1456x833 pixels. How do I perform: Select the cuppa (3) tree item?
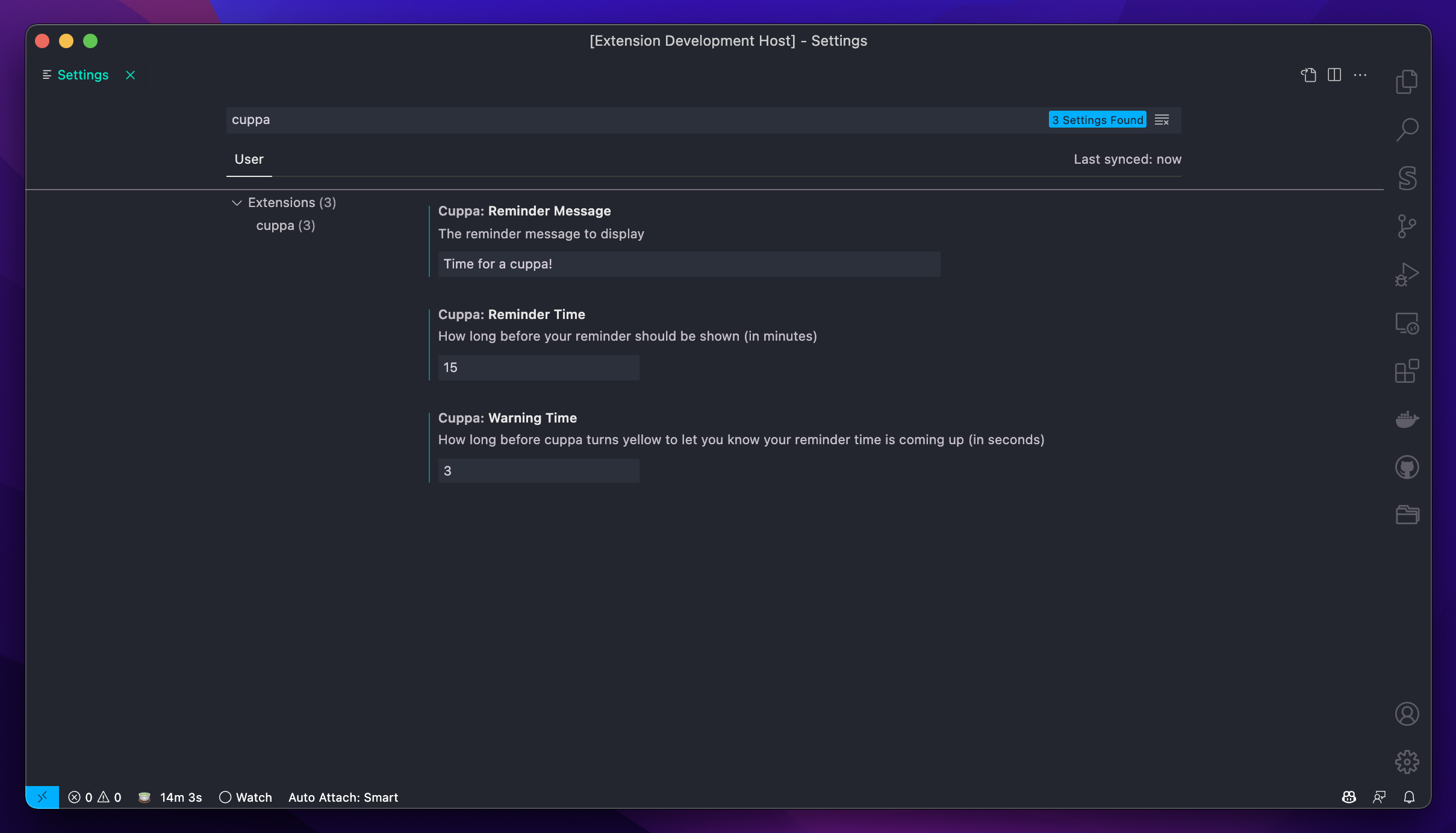tap(285, 226)
